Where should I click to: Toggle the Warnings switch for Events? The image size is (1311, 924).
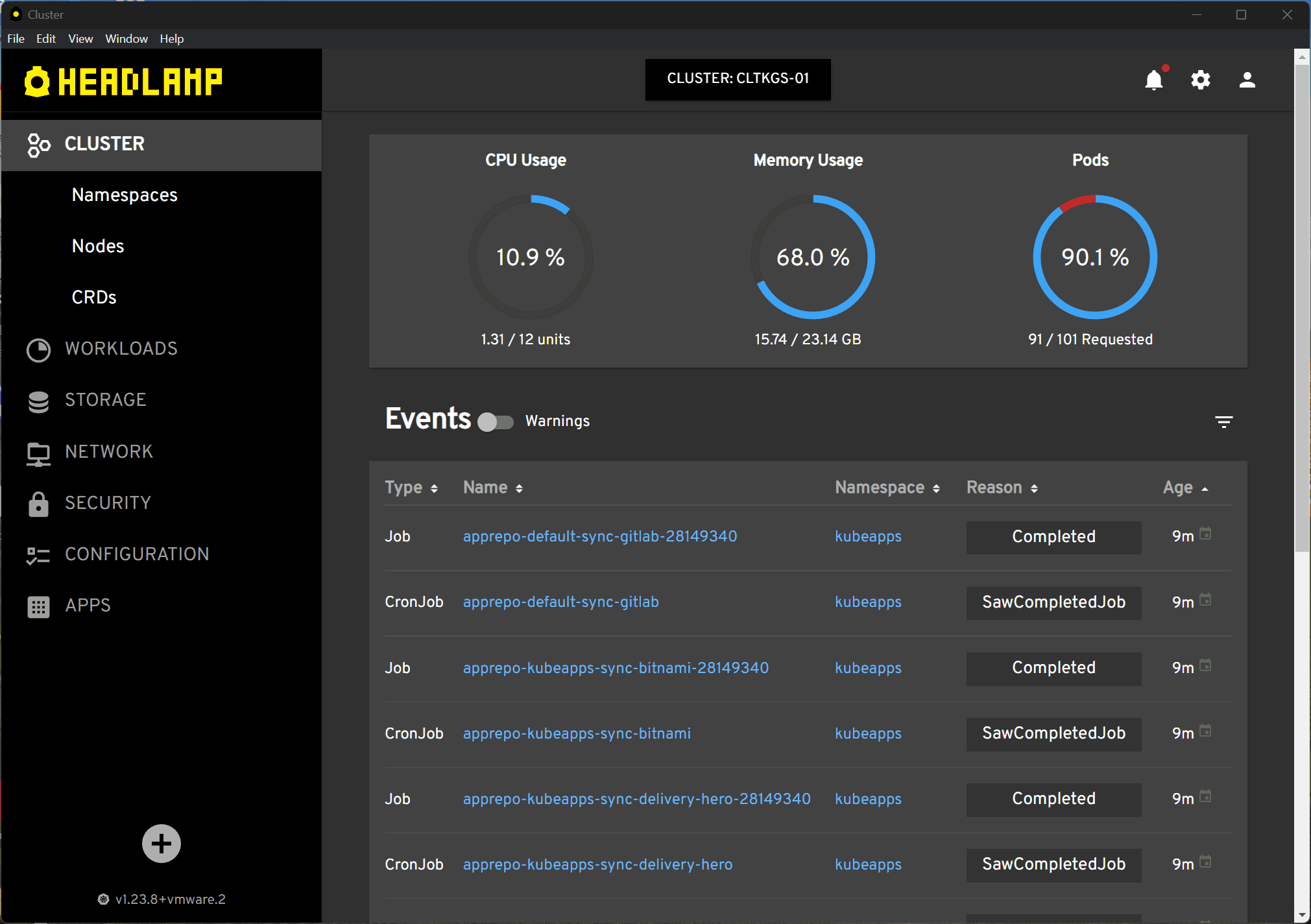(496, 422)
